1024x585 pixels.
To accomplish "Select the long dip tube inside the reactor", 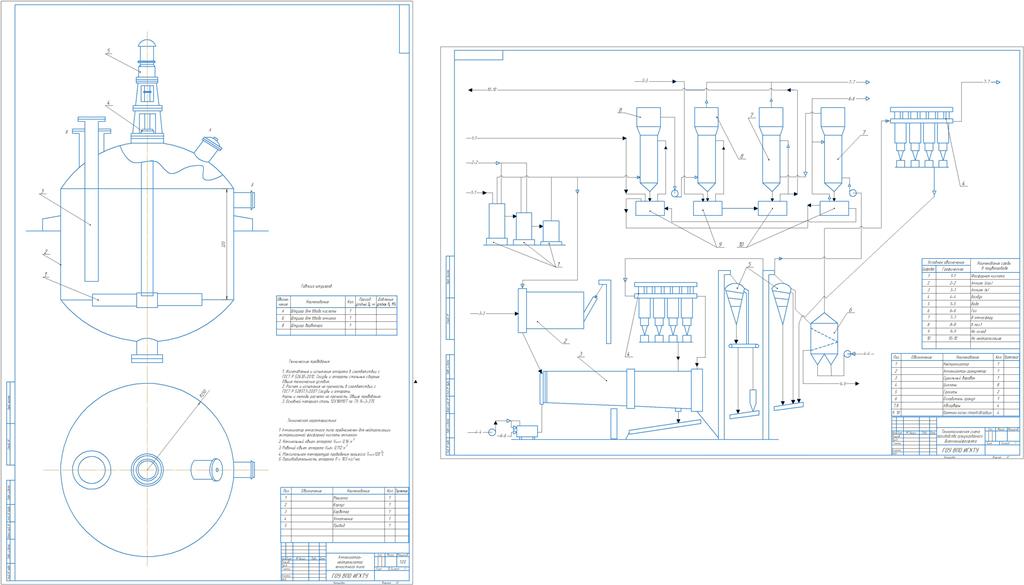I will [91, 200].
